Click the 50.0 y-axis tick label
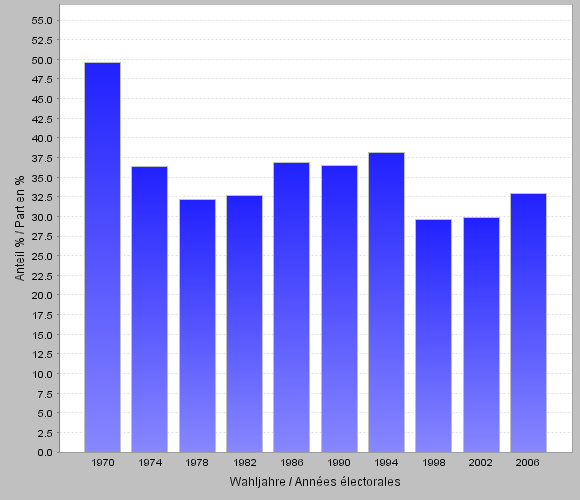The image size is (580, 500). [42, 60]
